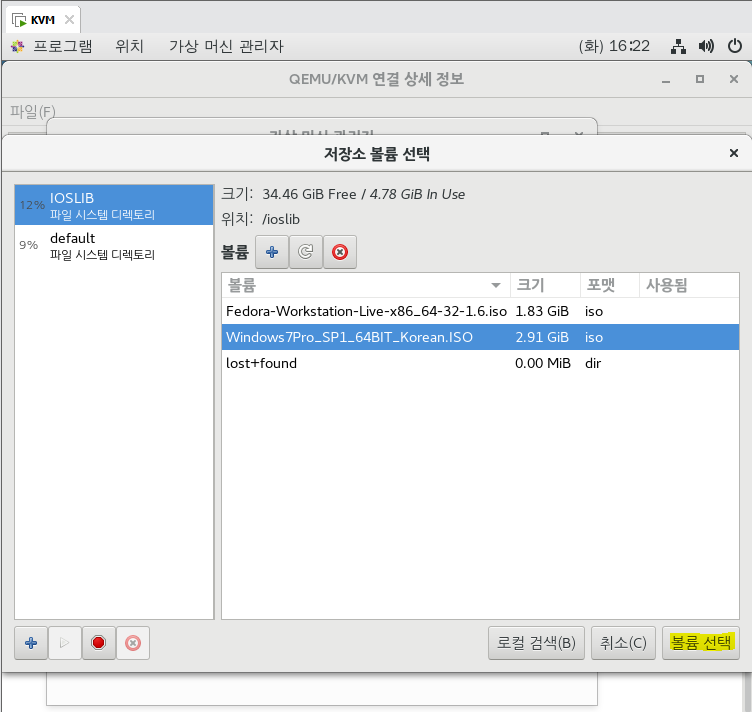Click the 1.83 GiB size cell
The image size is (752, 712).
tap(542, 311)
